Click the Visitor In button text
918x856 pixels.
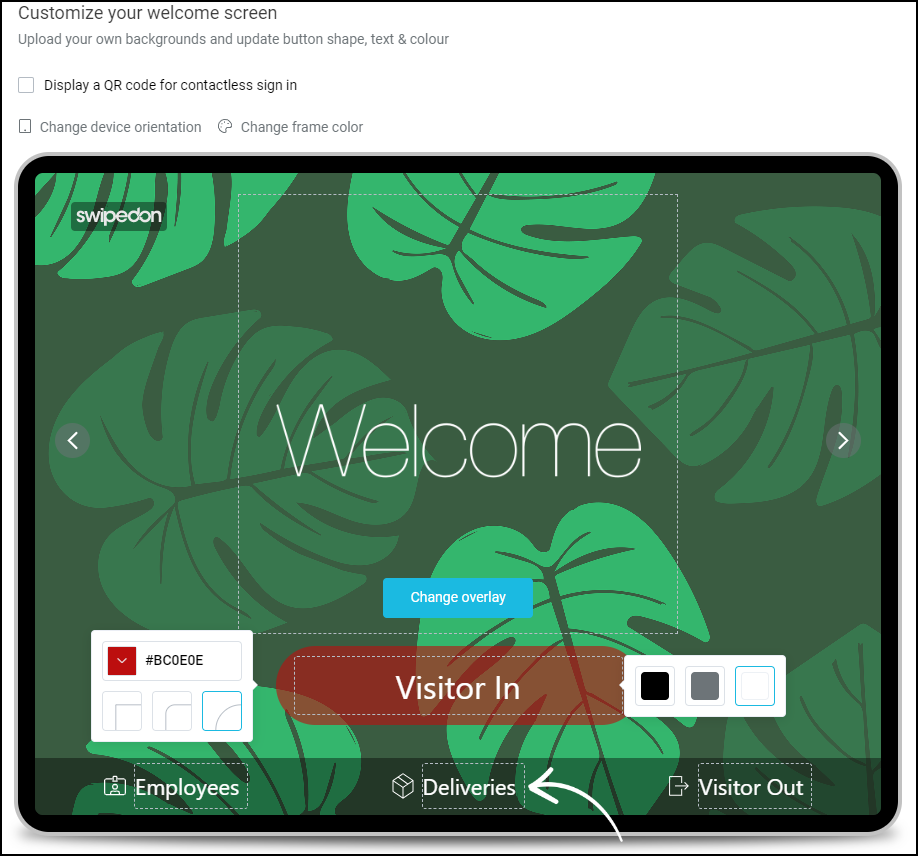pos(458,687)
